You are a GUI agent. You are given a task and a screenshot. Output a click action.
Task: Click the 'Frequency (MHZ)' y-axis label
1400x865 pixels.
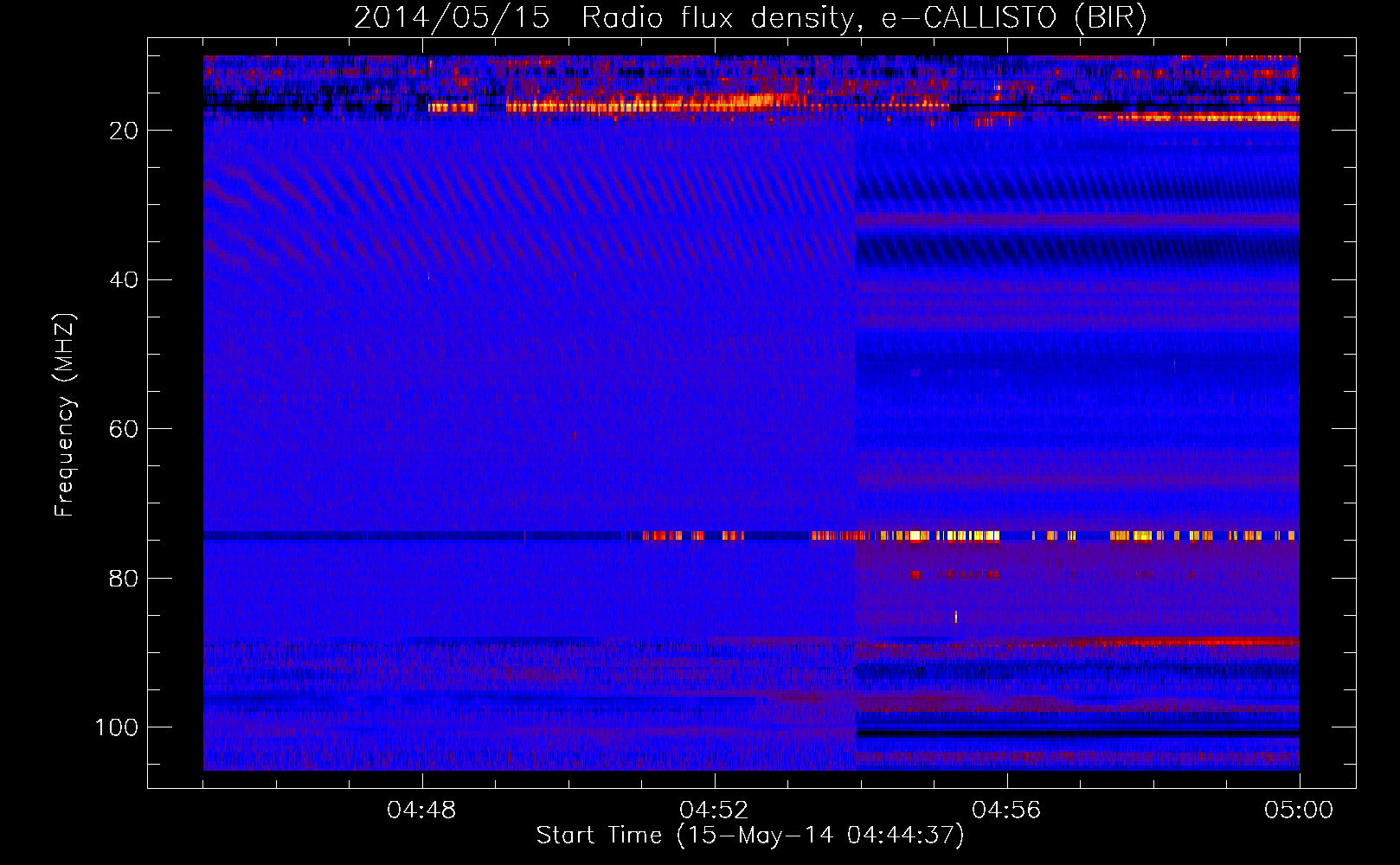coord(65,415)
